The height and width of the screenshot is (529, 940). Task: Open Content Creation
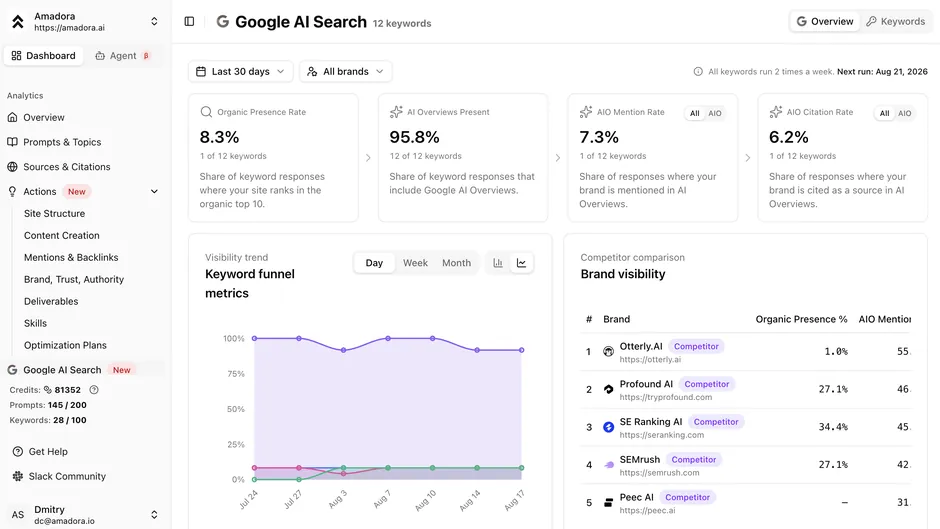coord(62,236)
